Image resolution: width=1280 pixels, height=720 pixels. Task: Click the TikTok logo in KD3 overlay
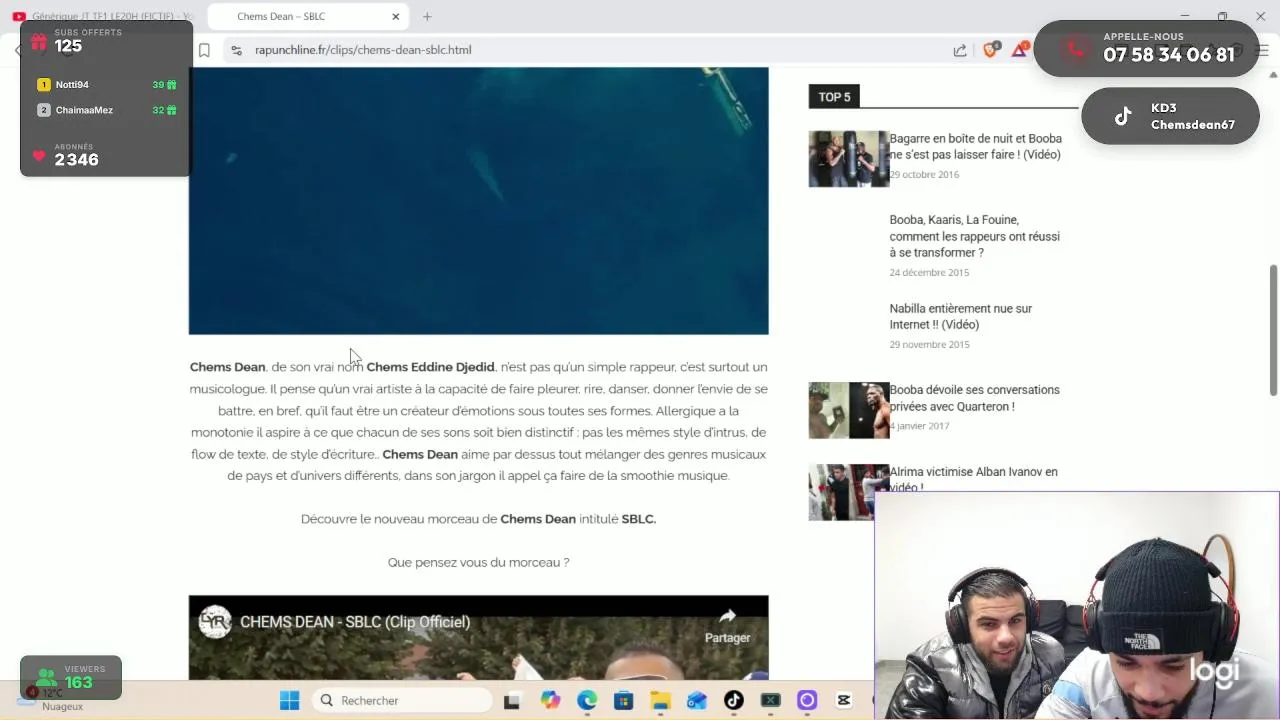click(x=1123, y=116)
